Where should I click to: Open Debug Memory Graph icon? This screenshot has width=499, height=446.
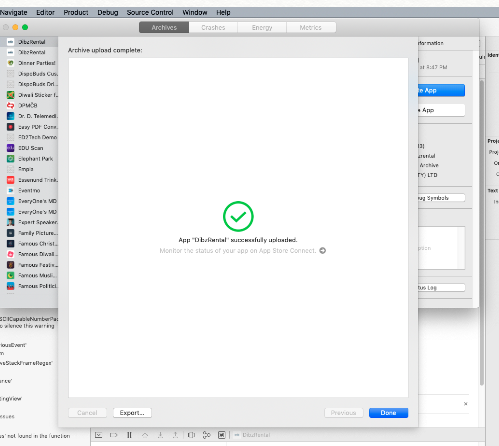click(x=206, y=435)
